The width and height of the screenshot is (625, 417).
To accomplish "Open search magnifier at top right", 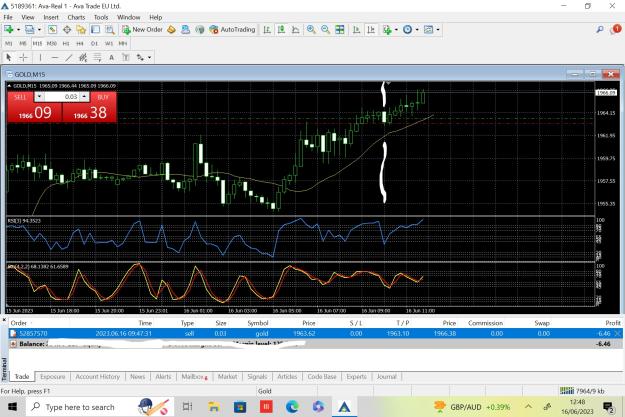I will pos(600,30).
